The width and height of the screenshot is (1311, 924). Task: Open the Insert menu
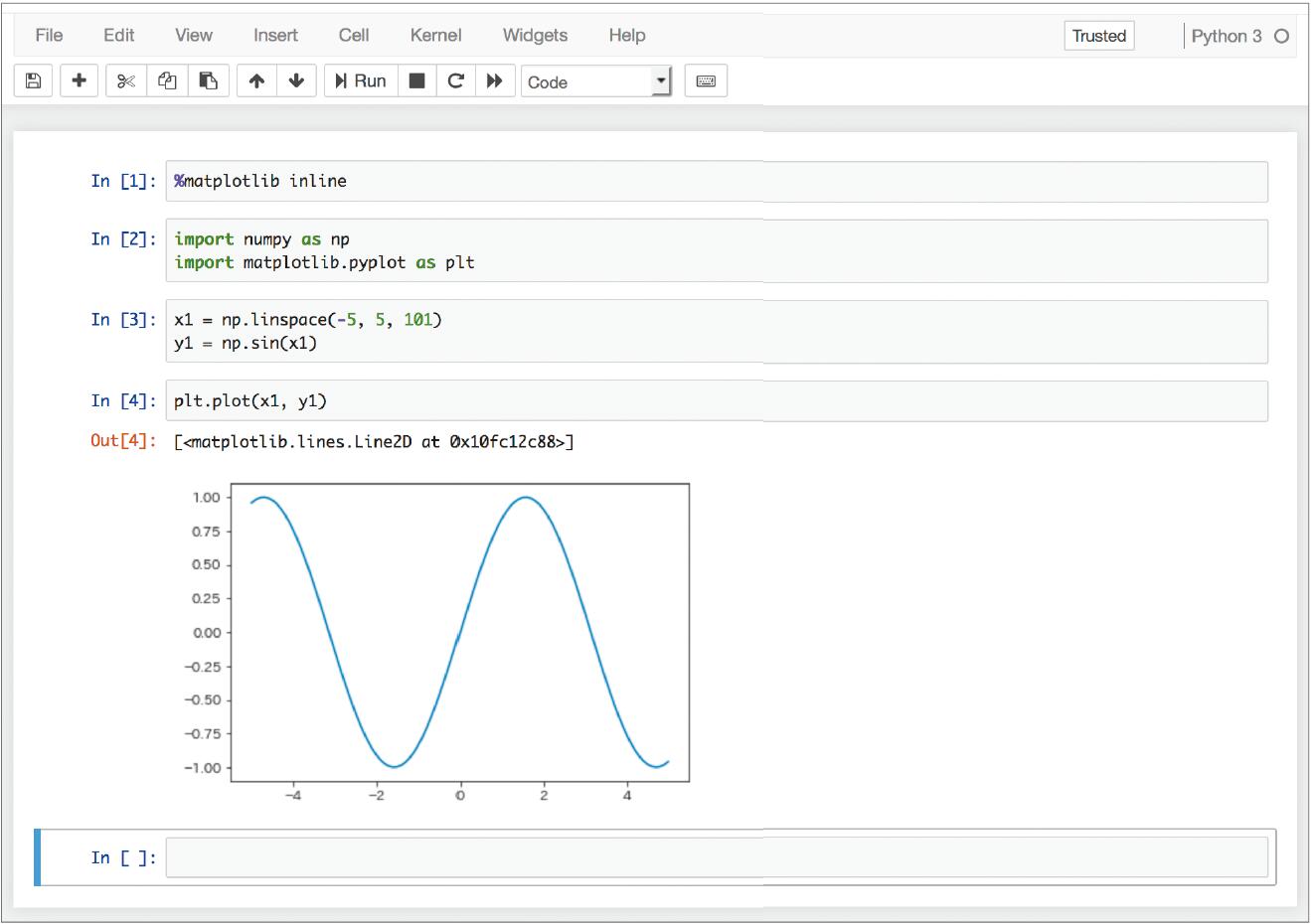(x=275, y=36)
